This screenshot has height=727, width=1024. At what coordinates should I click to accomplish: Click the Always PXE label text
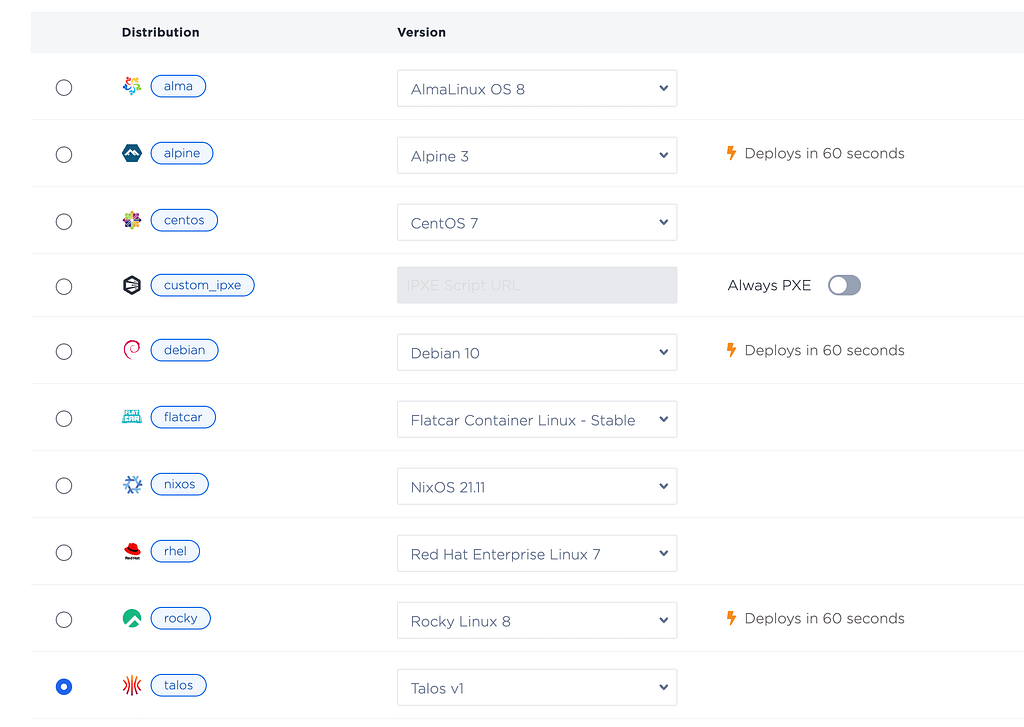coord(769,285)
